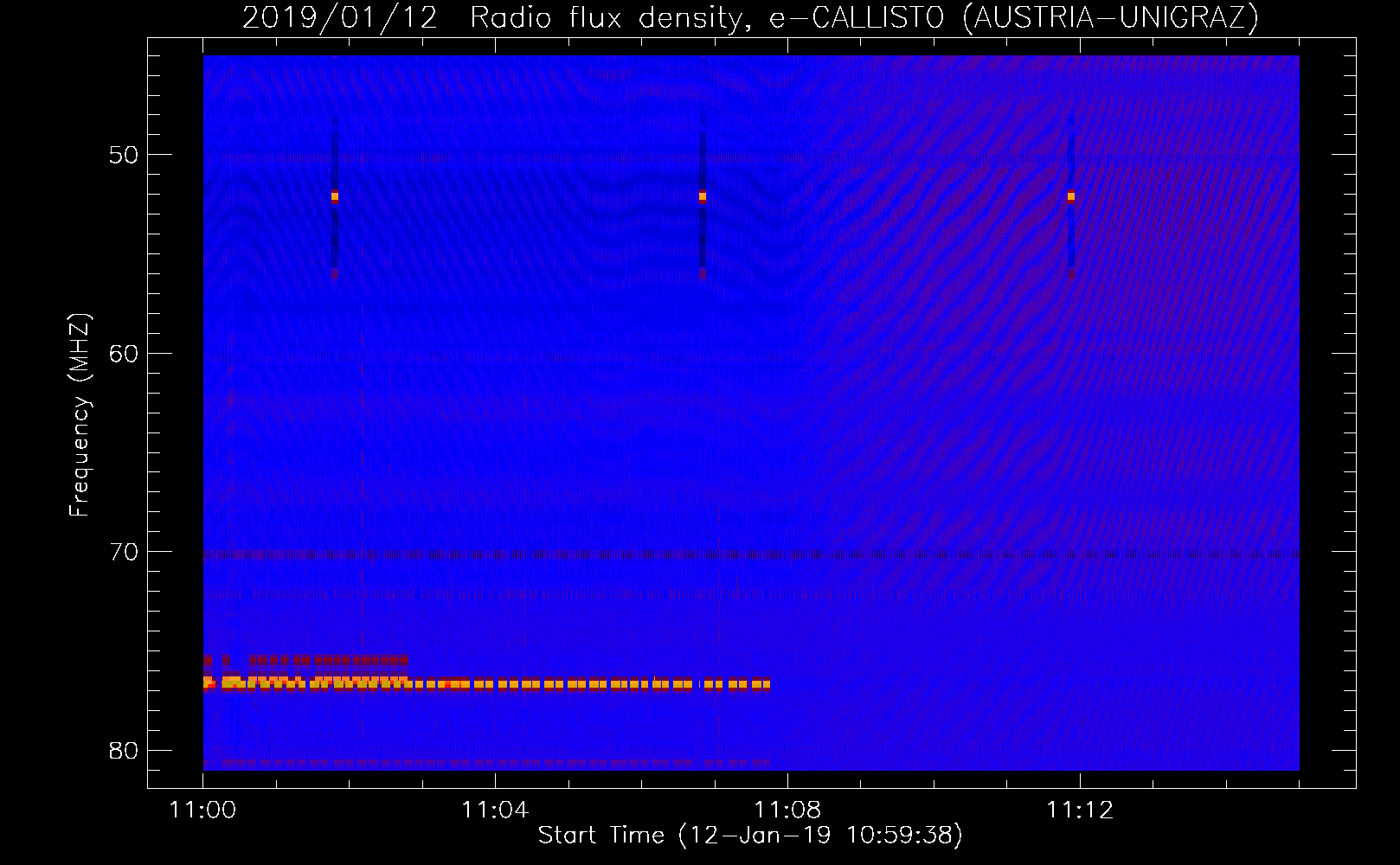Click the 11:08 time tick label
Image resolution: width=1400 pixels, height=865 pixels.
pos(787,811)
